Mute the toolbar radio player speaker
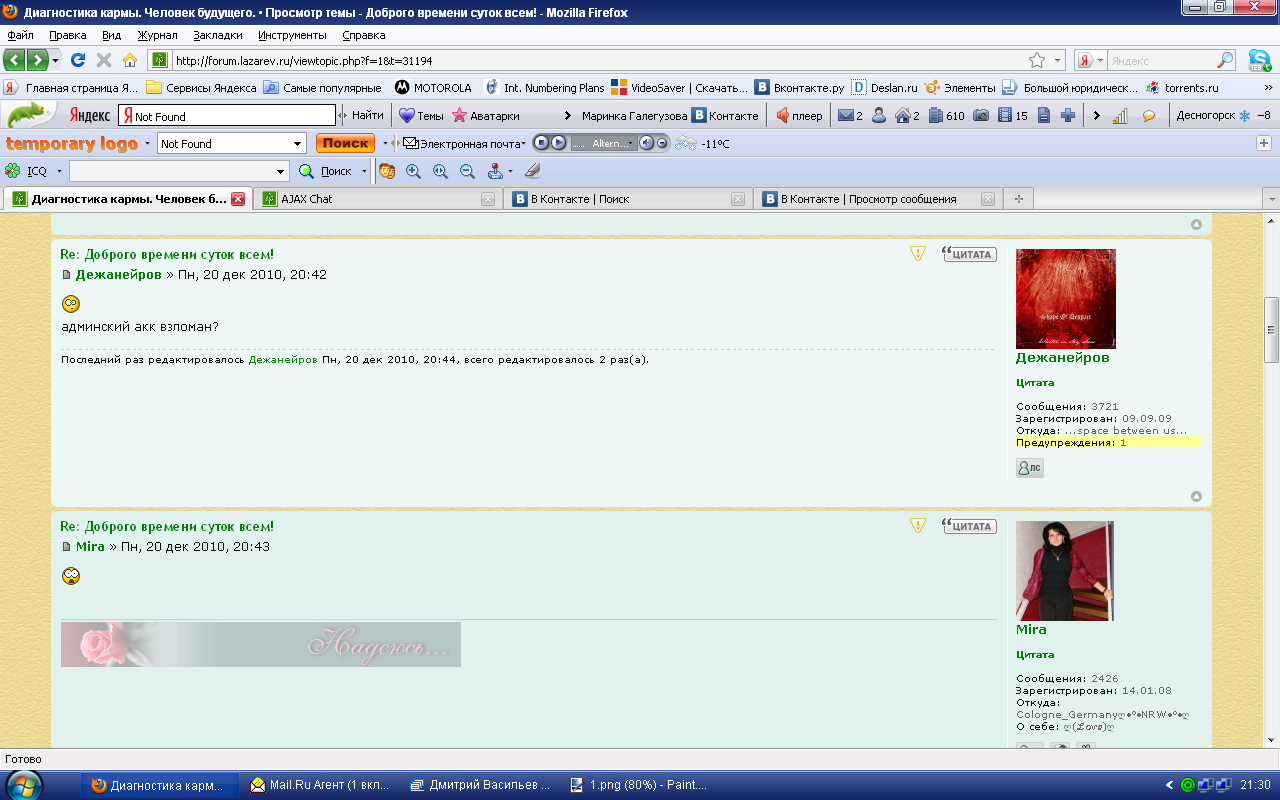 click(x=646, y=143)
